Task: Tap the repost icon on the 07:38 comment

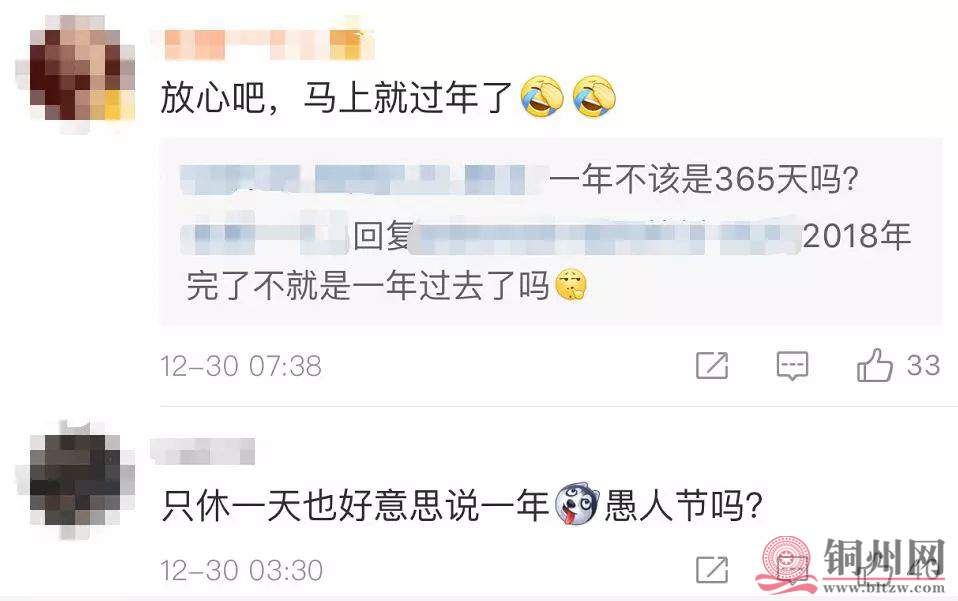Action: [712, 365]
